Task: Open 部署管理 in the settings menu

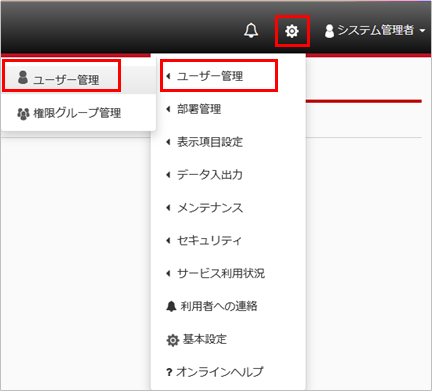Action: [228, 109]
